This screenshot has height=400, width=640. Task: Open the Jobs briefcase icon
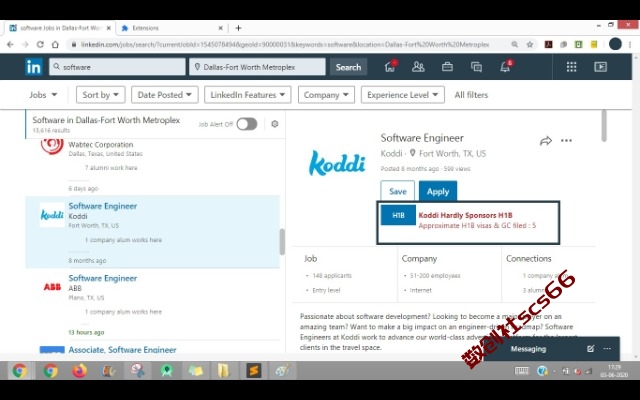point(447,67)
